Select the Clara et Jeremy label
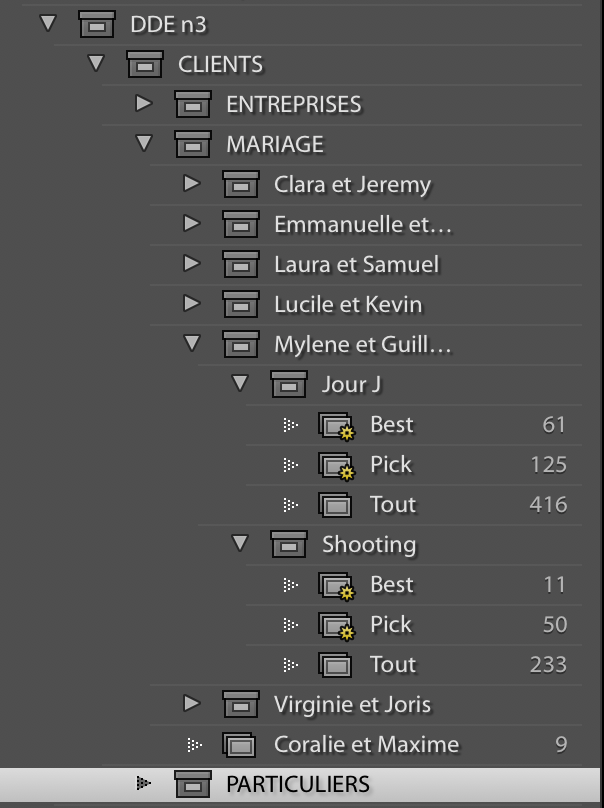Viewport: 604px width, 808px height. click(x=353, y=184)
